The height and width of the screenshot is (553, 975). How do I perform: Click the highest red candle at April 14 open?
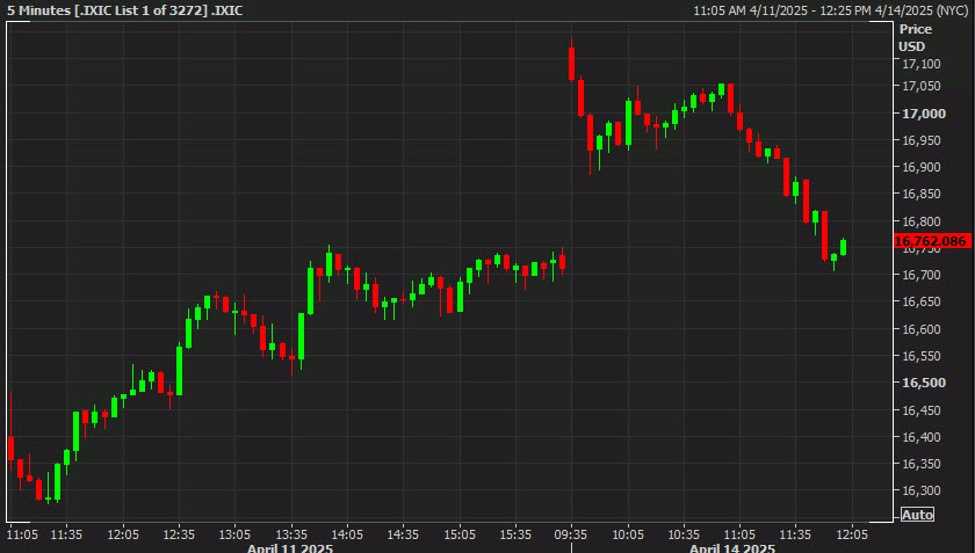(x=571, y=62)
